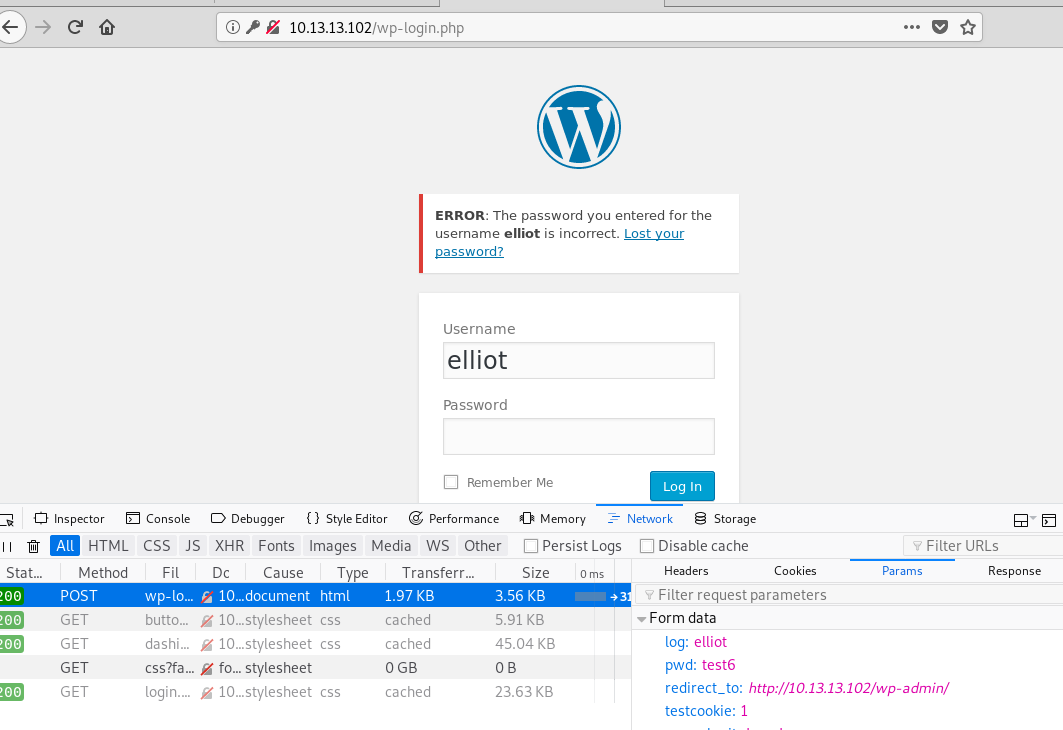Select the GET css?fa... request row
This screenshot has height=730, width=1063.
tap(315, 668)
